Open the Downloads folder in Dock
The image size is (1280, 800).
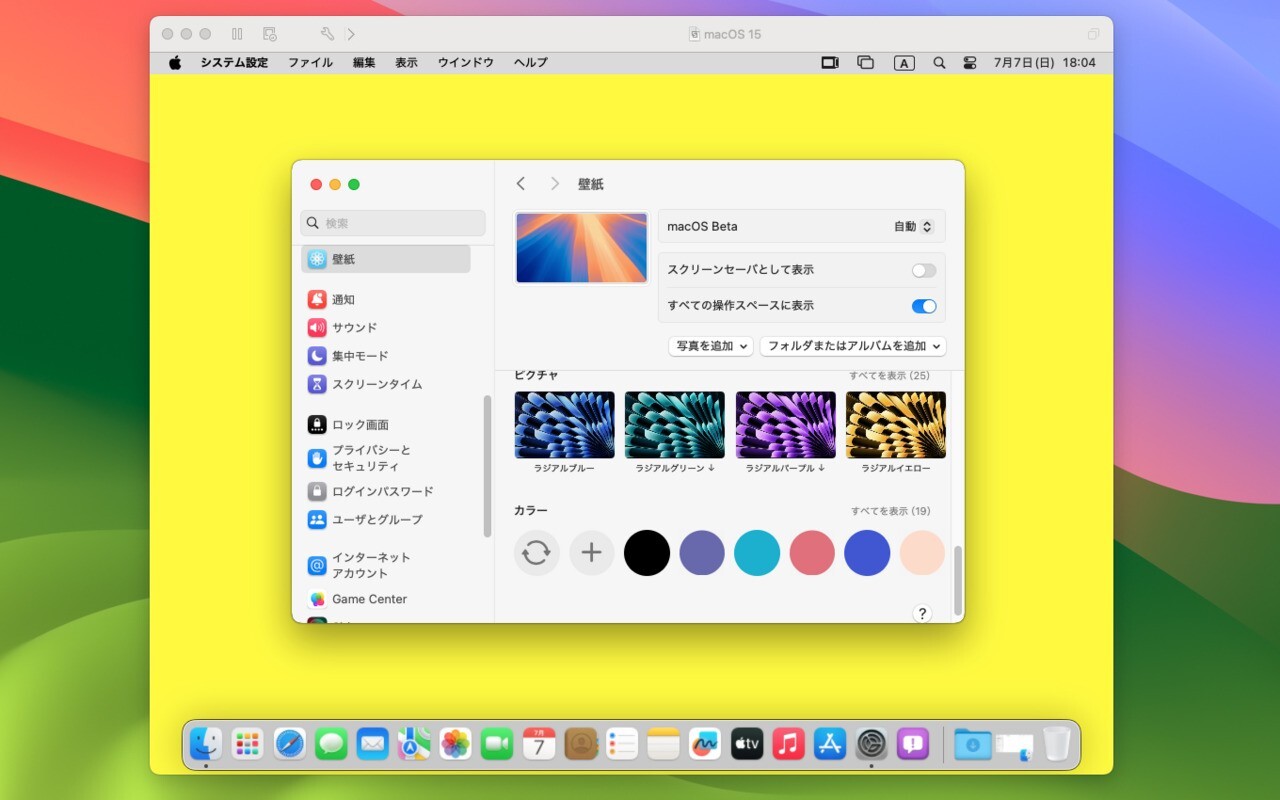click(x=972, y=743)
